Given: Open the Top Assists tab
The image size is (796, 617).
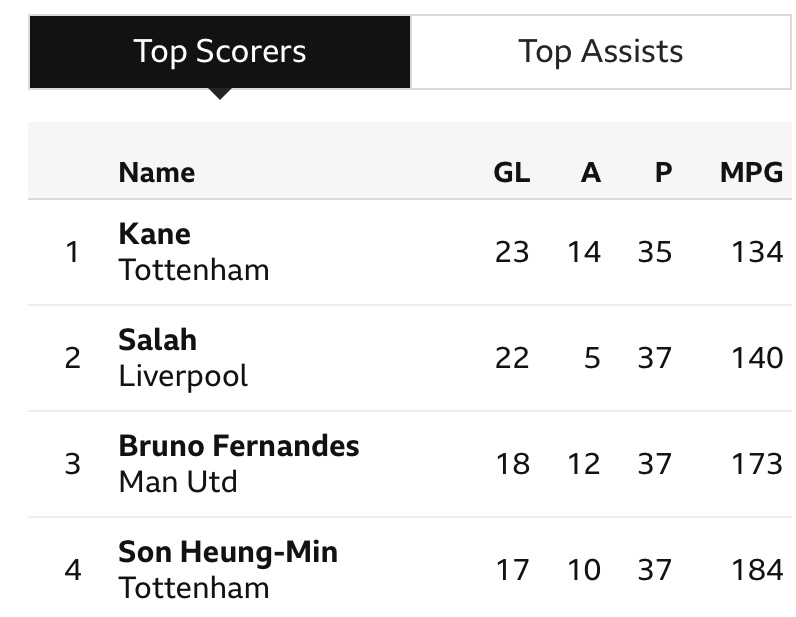Looking at the screenshot, I should 600,51.
